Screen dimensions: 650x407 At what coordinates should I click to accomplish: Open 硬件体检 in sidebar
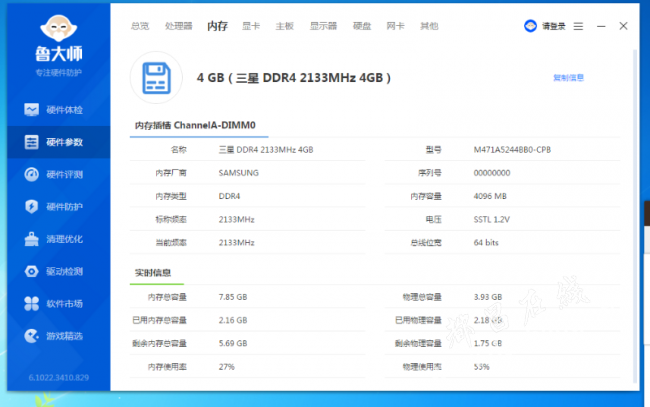(58, 110)
